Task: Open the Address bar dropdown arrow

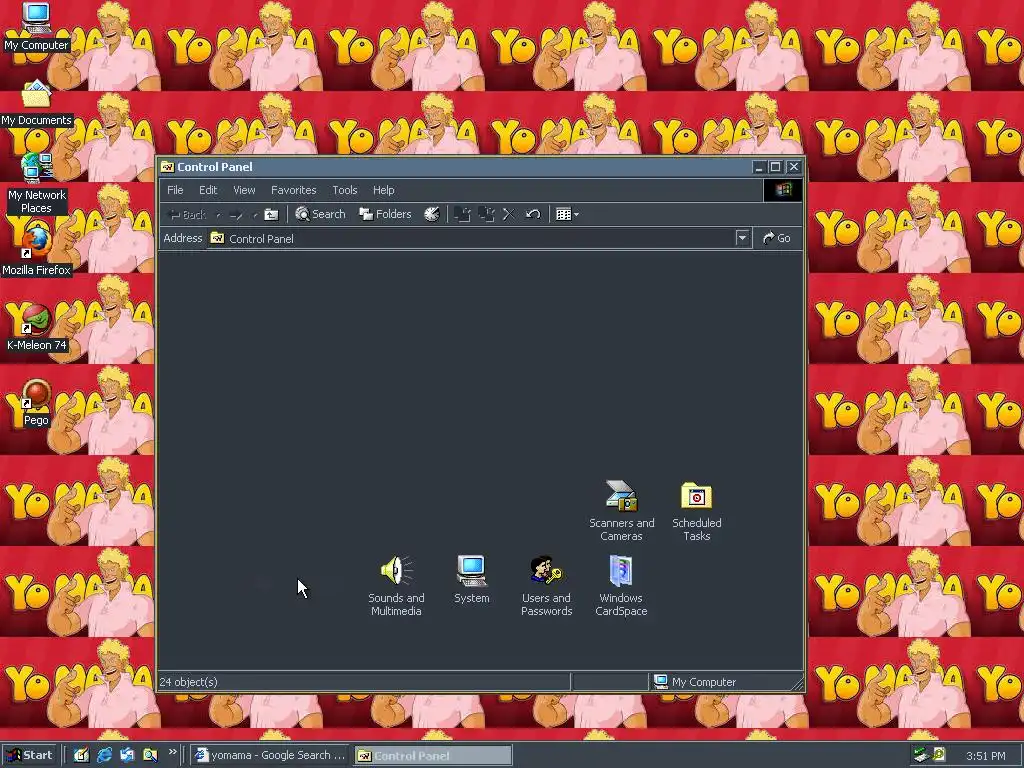Action: click(x=742, y=238)
